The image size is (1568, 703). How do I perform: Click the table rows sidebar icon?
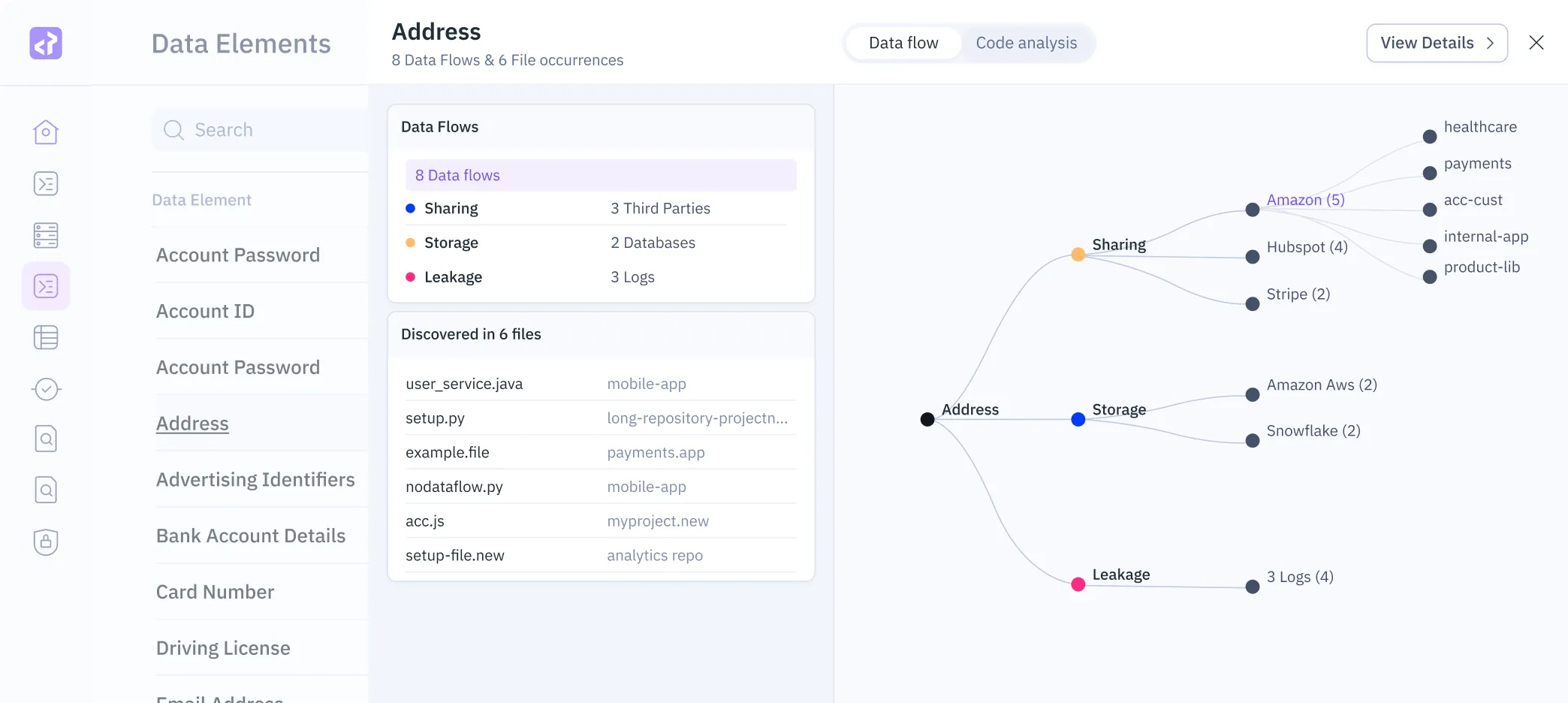point(46,337)
